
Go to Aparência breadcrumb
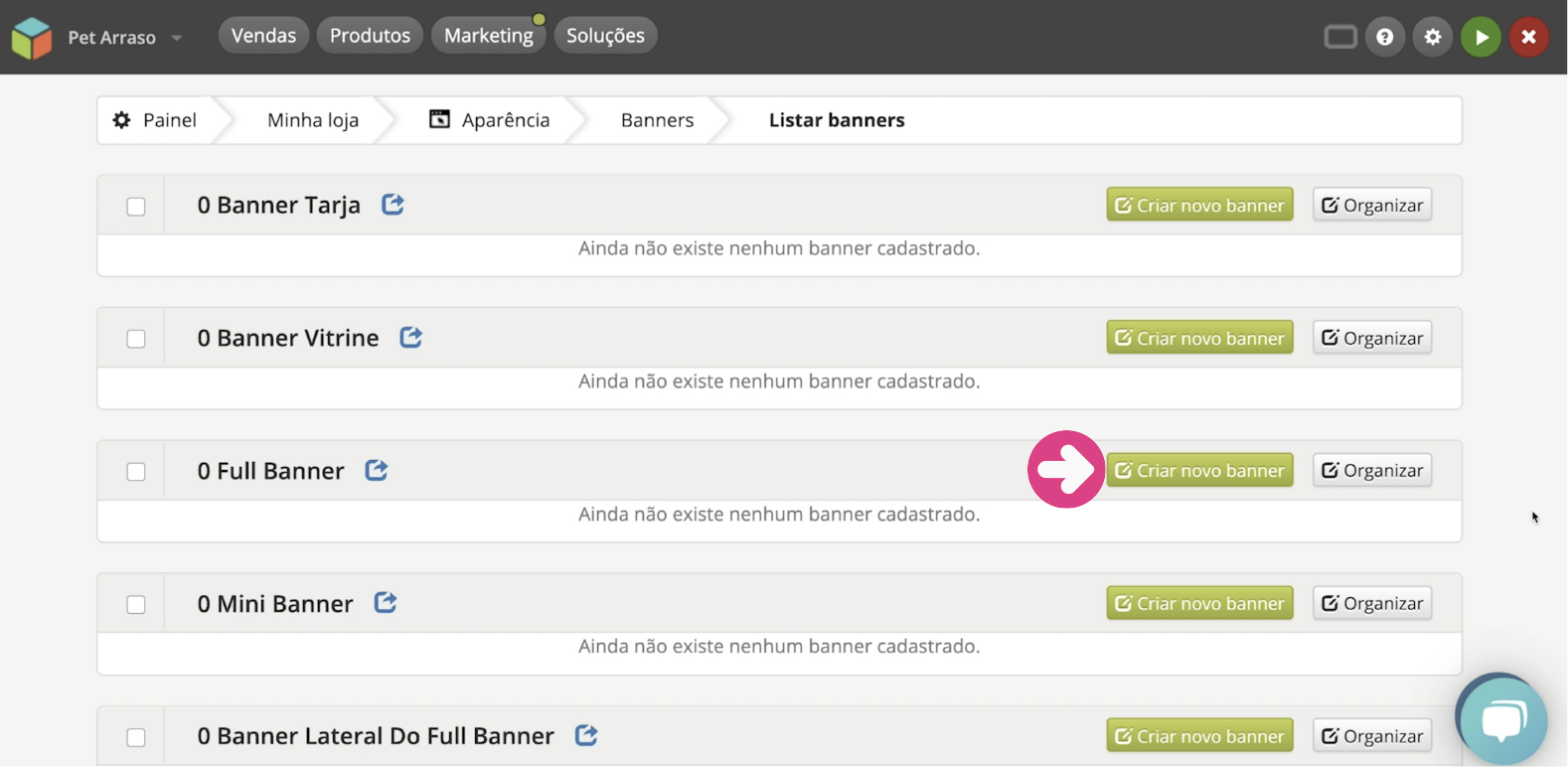click(489, 120)
